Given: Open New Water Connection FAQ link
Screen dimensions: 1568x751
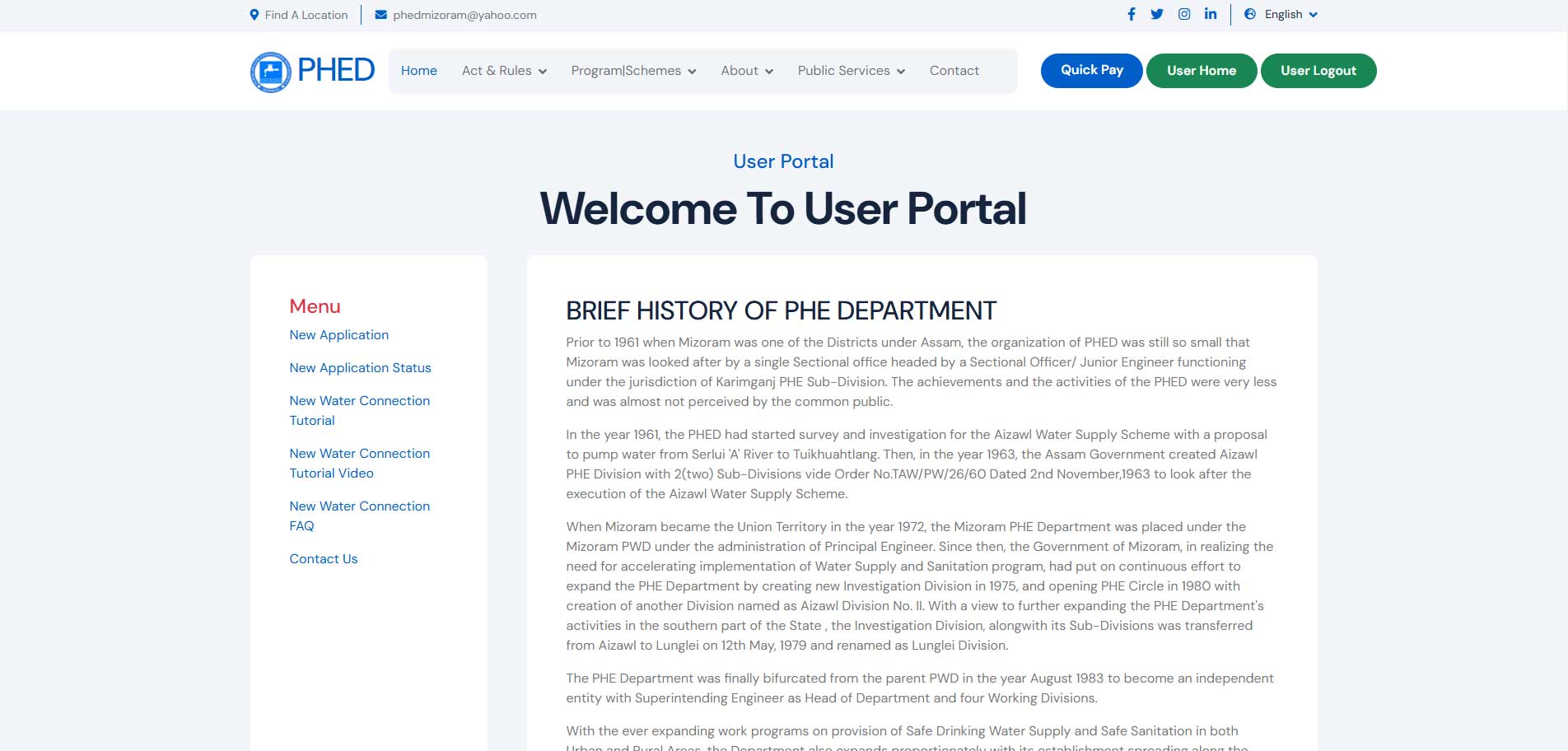Looking at the screenshot, I should point(360,516).
